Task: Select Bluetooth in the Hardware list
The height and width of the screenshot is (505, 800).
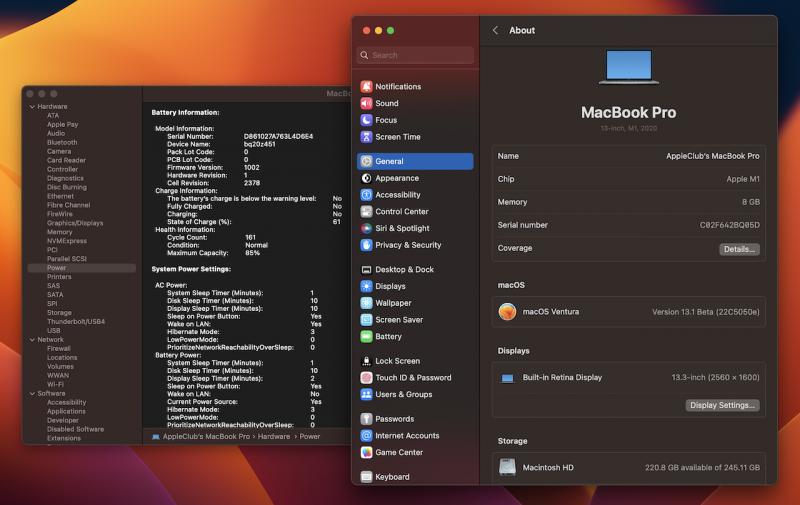Action: coord(62,142)
